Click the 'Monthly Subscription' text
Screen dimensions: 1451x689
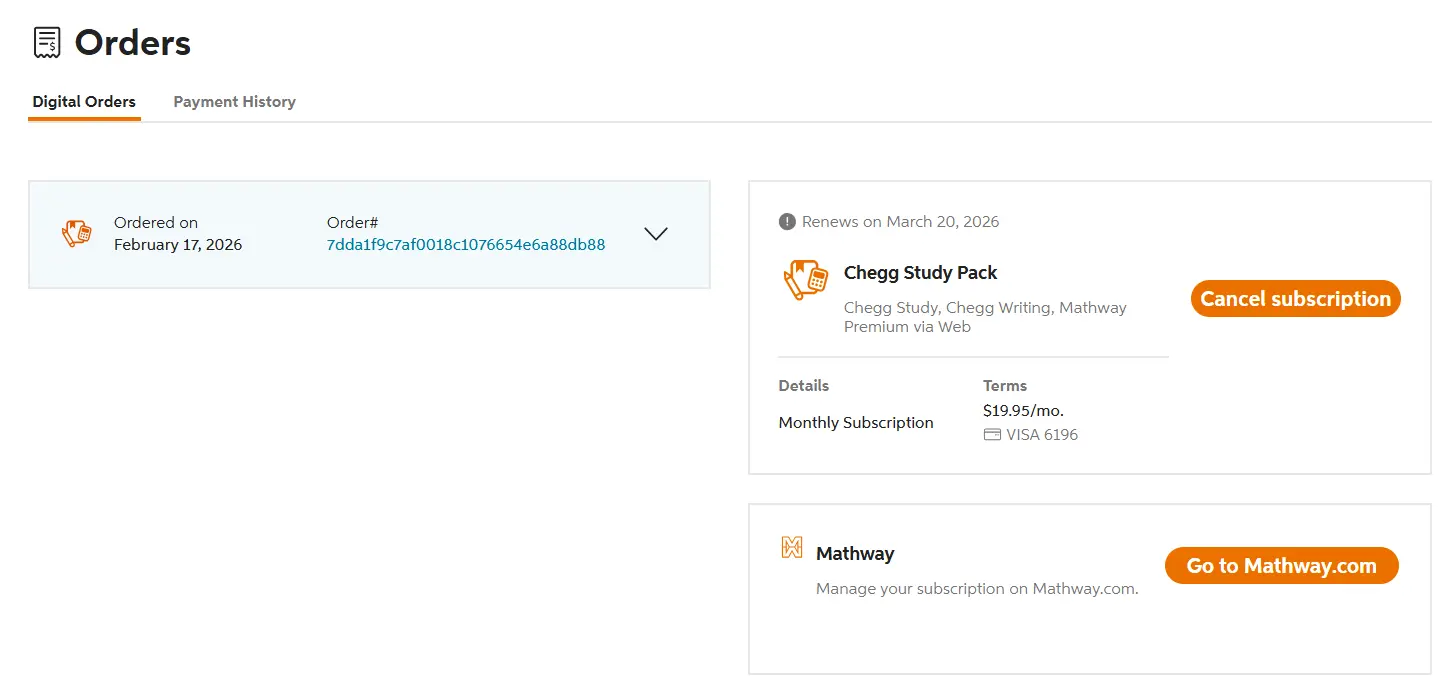coord(856,423)
